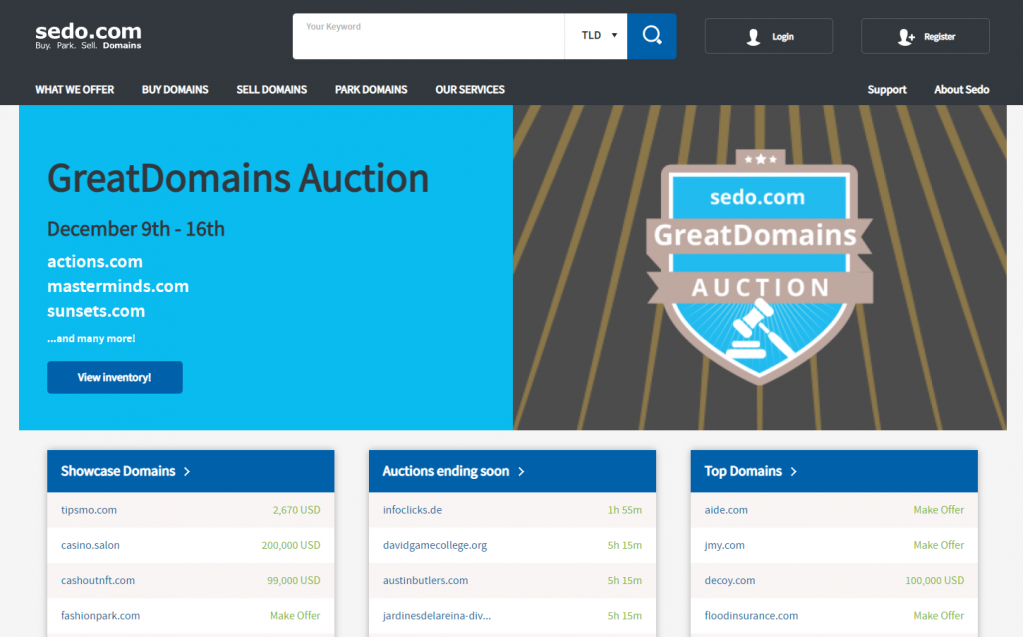The height and width of the screenshot is (637, 1023).
Task: Open the austinbutlers.com auction
Action: [425, 580]
